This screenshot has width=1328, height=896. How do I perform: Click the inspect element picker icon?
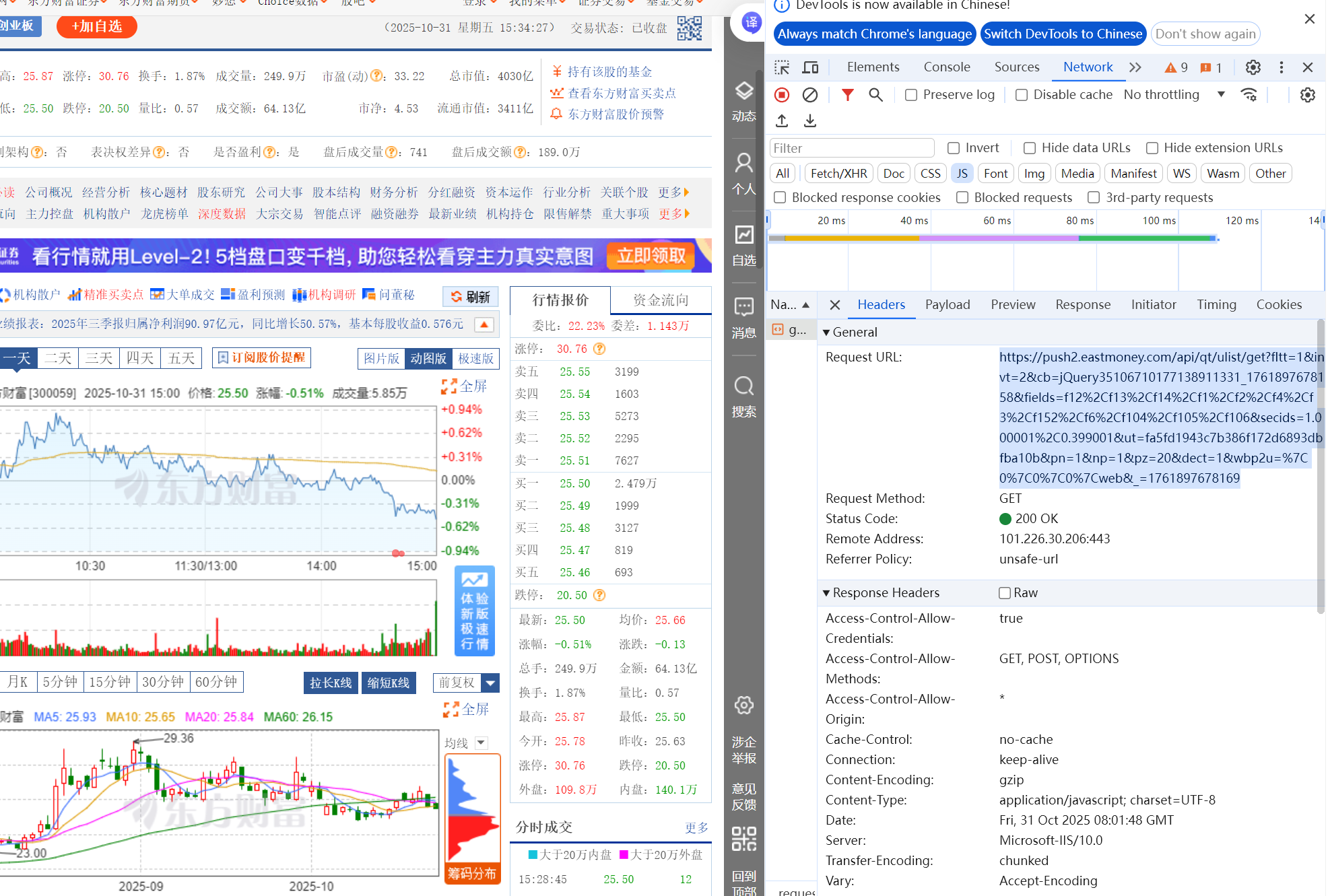tap(782, 67)
